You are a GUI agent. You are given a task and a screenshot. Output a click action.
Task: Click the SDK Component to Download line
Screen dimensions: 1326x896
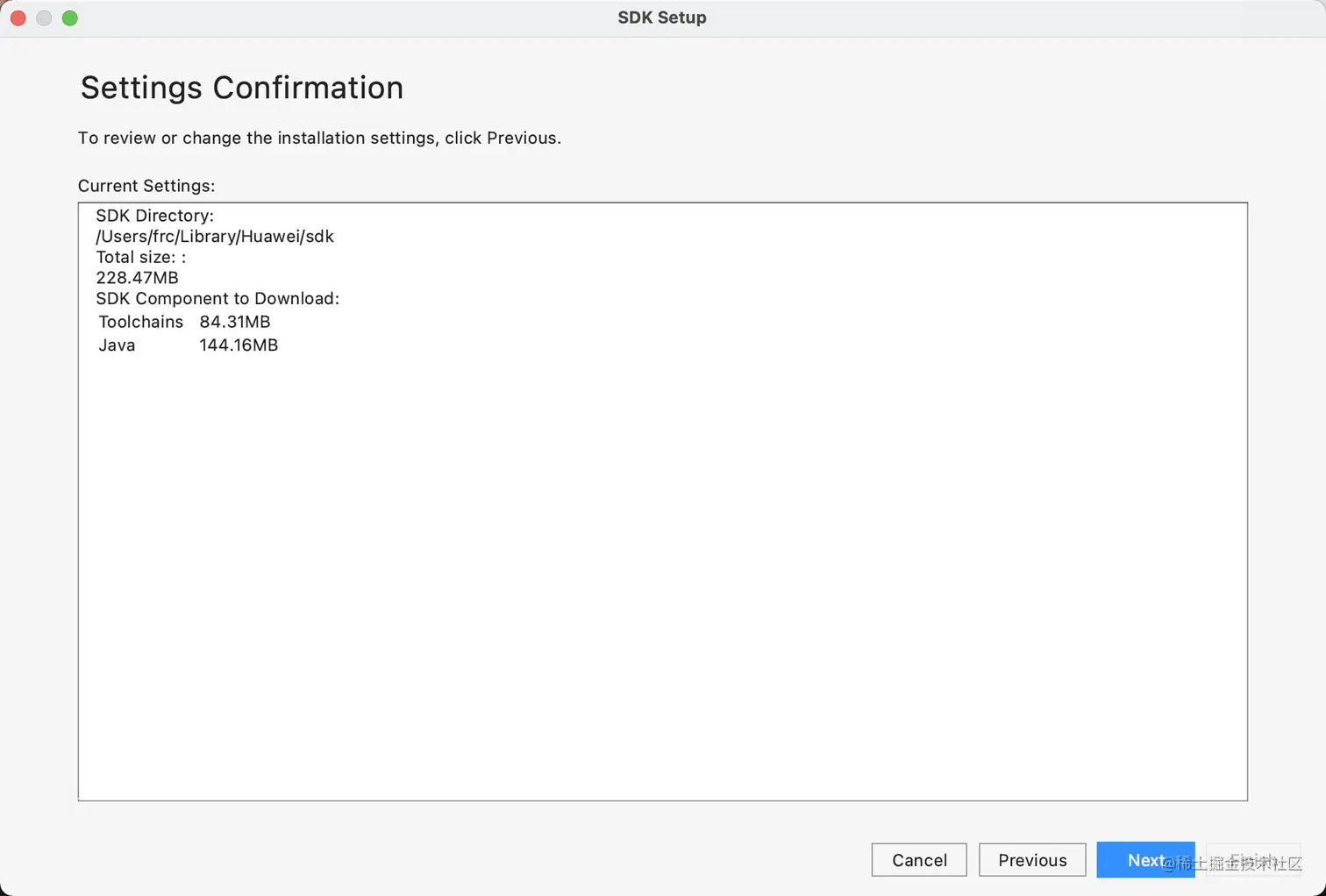click(217, 299)
